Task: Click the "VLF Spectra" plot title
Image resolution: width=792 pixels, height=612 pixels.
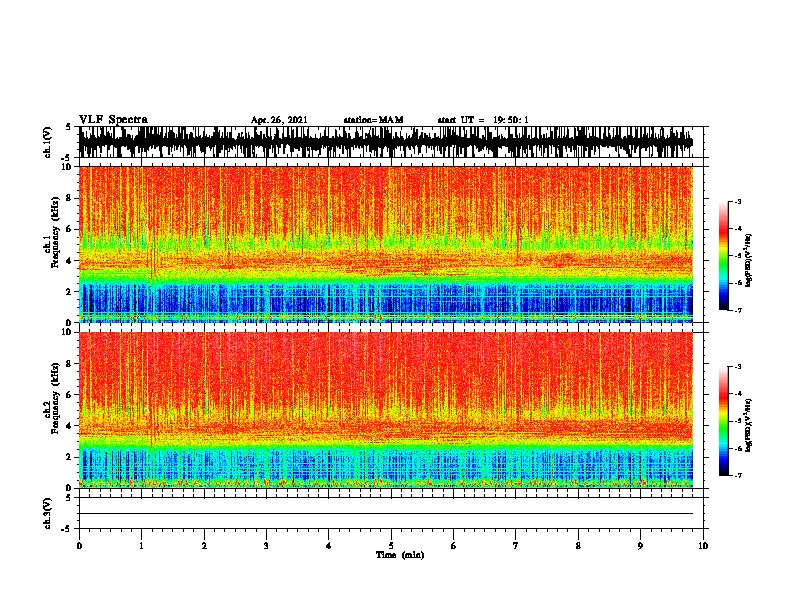Action: [113, 120]
